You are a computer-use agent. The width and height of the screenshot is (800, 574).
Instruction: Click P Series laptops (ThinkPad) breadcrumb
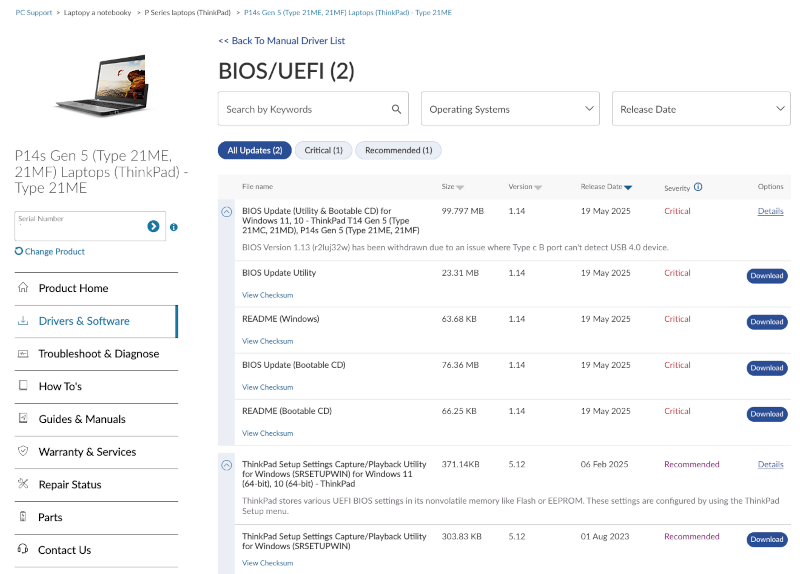tap(187, 12)
